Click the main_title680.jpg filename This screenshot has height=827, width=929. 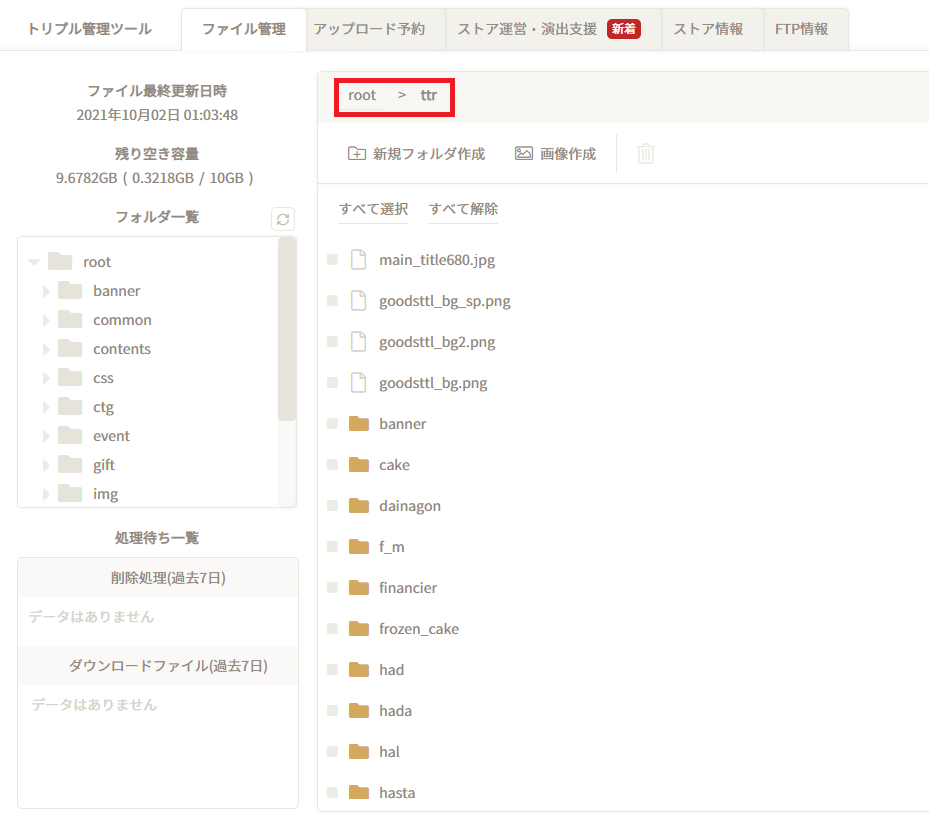pyautogui.click(x=437, y=259)
